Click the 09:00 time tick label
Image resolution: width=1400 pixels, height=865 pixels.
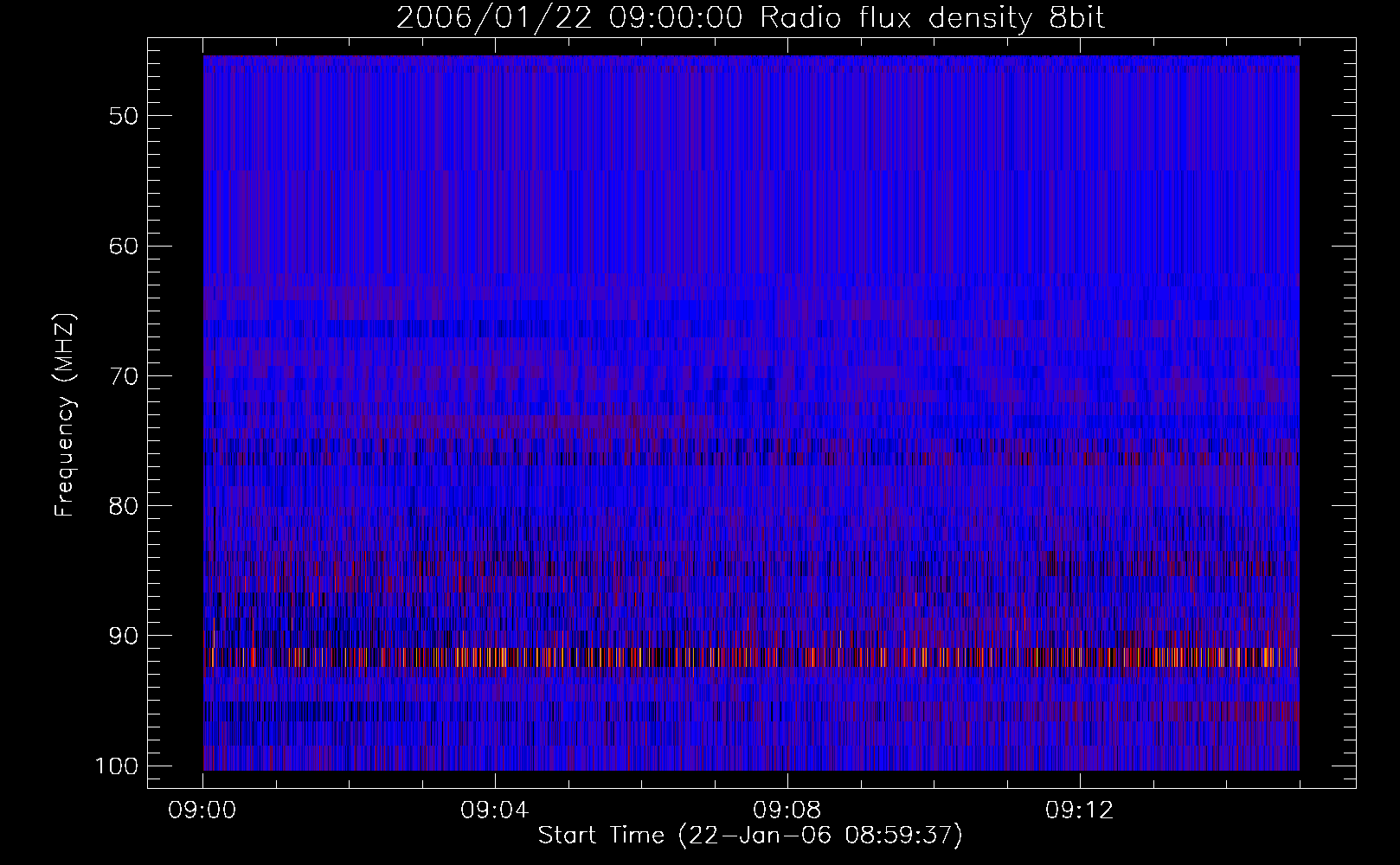[202, 811]
